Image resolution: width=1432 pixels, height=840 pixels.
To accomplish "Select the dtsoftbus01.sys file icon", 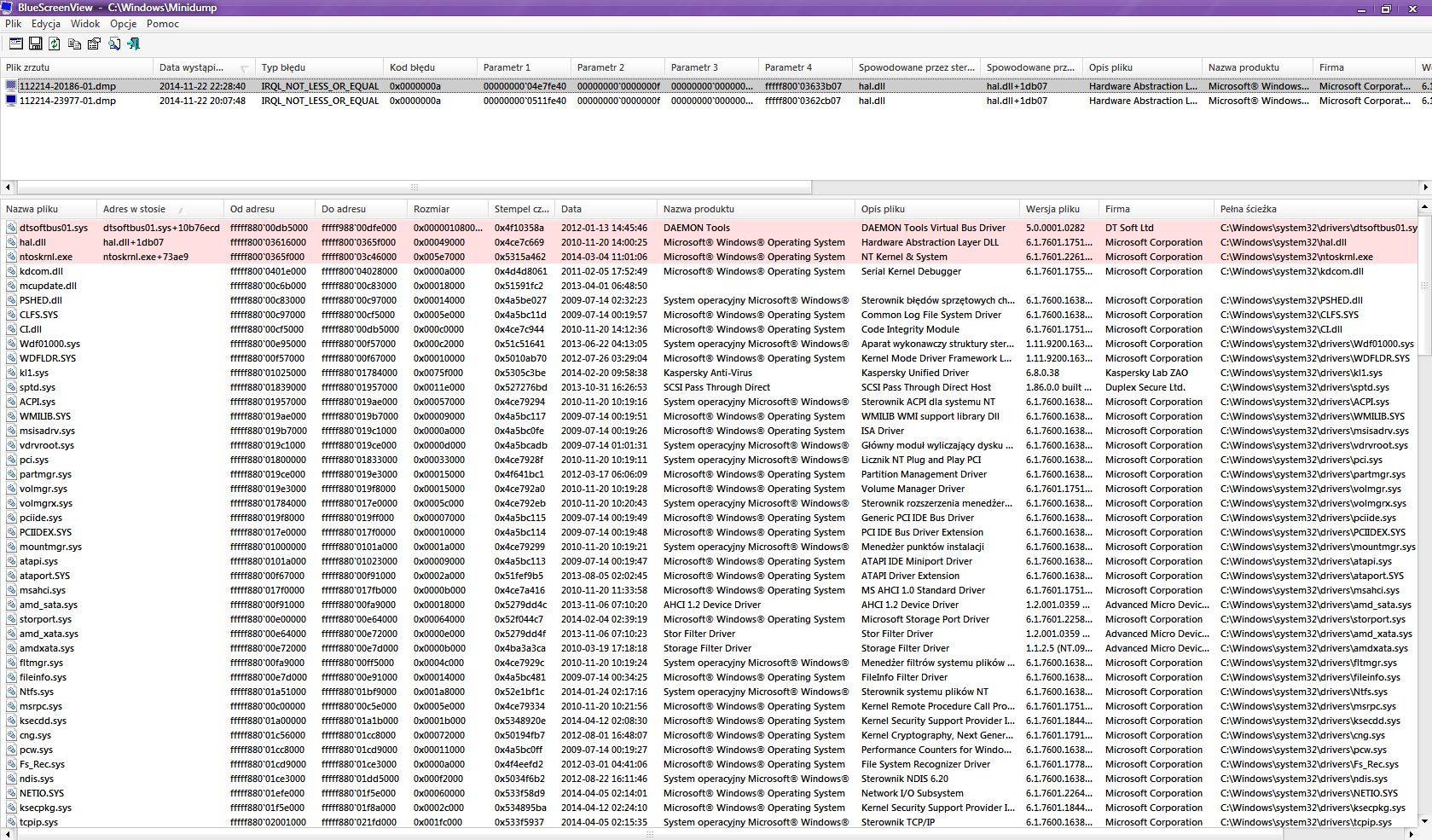I will 12,228.
